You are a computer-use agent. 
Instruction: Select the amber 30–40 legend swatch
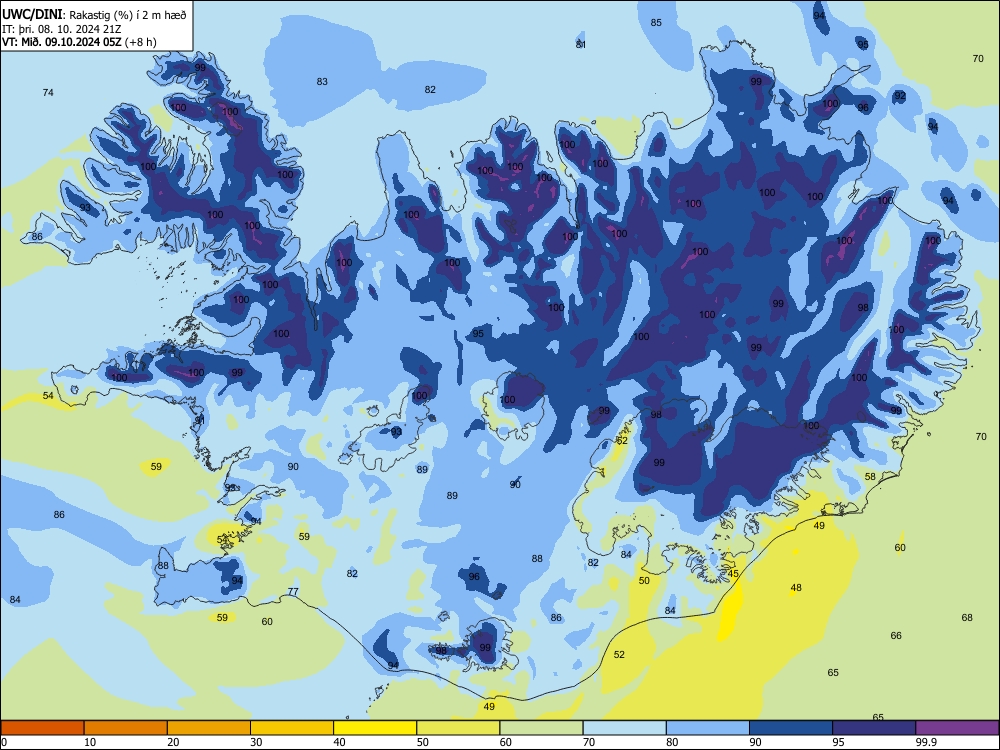[x=292, y=728]
